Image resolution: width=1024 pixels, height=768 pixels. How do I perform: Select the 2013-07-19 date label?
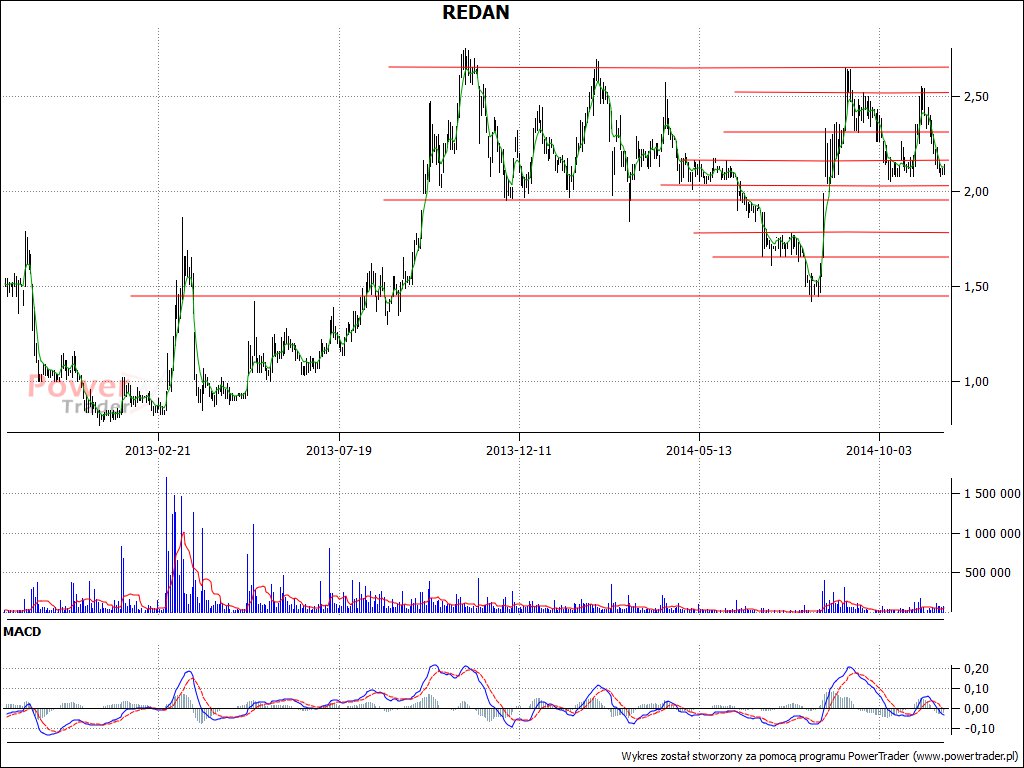click(x=339, y=451)
